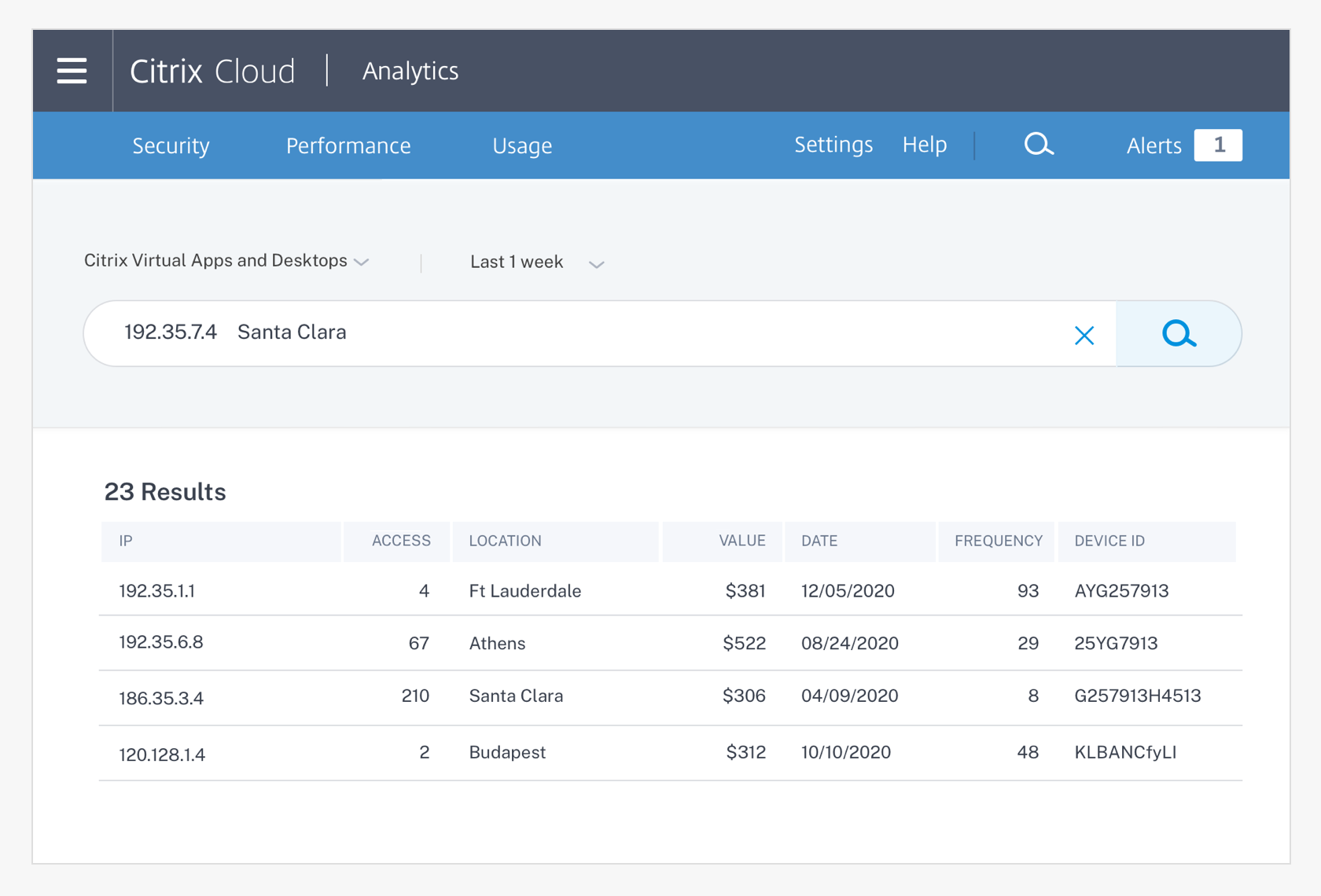The height and width of the screenshot is (896, 1321).
Task: Click the access count 67
Action: tap(419, 643)
